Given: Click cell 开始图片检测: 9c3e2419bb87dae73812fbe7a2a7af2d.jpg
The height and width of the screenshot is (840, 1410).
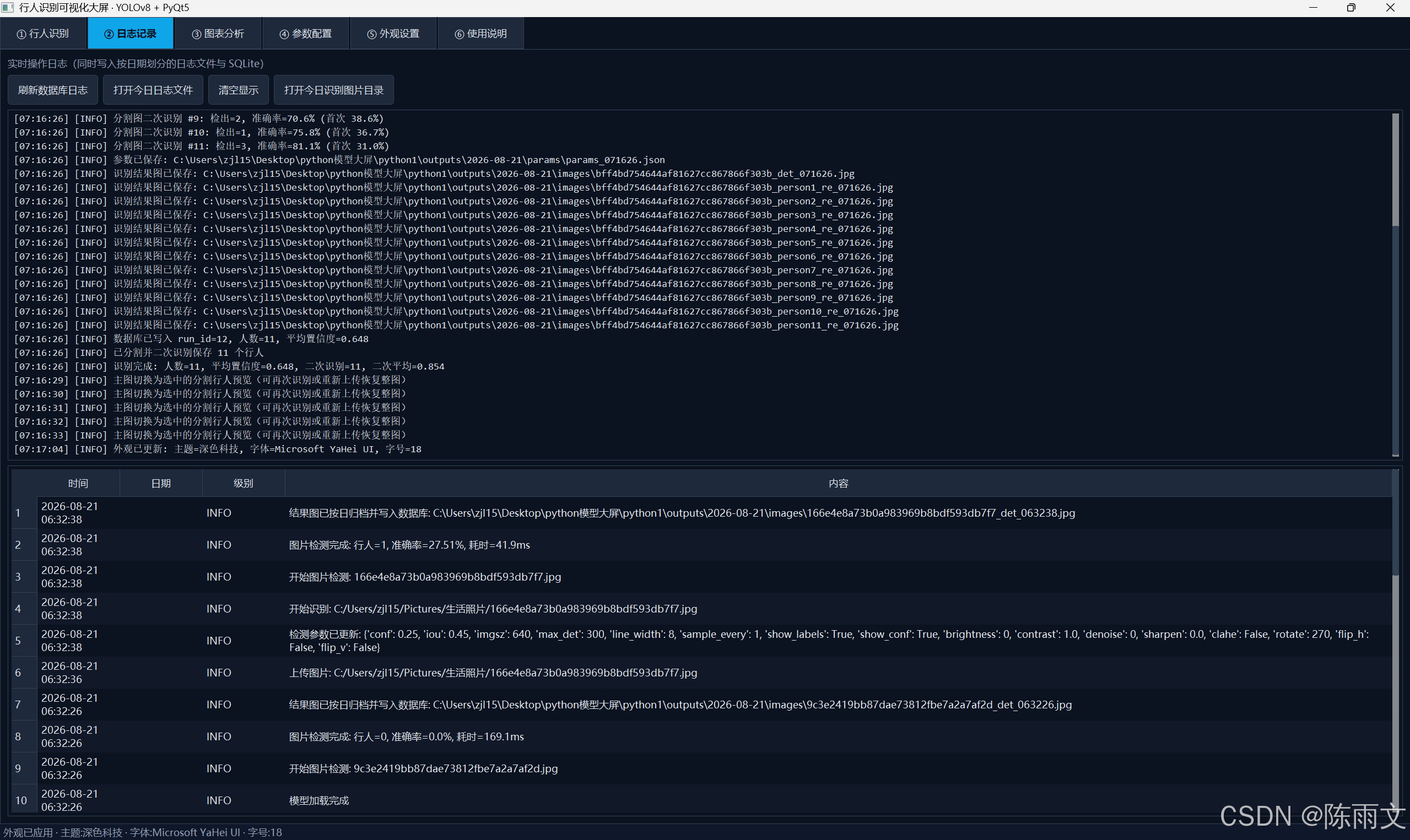Looking at the screenshot, I should (x=838, y=768).
